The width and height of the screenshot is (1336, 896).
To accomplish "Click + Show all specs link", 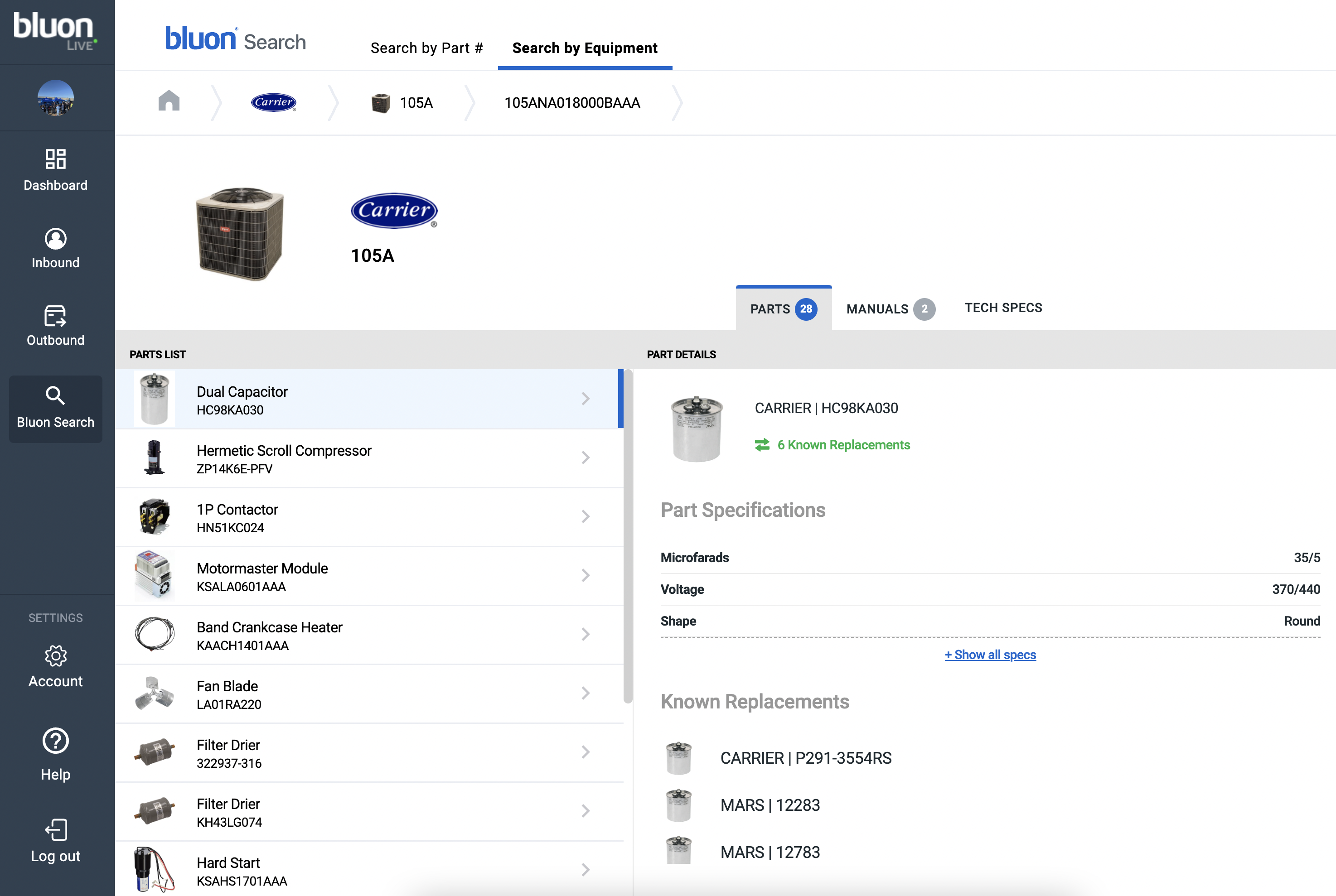I will point(990,655).
